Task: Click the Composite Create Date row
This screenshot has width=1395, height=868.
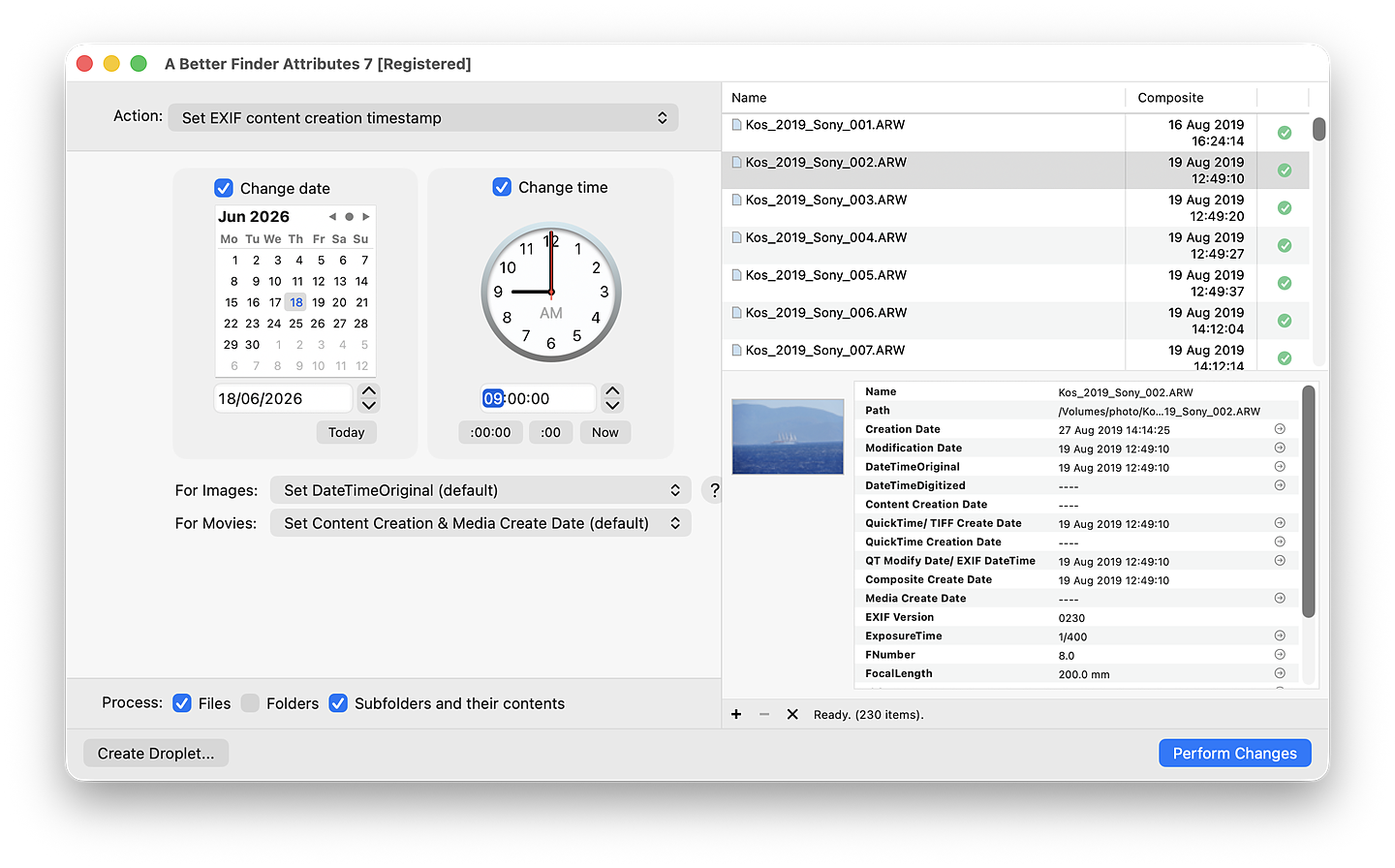Action: pyautogui.click(x=1077, y=579)
